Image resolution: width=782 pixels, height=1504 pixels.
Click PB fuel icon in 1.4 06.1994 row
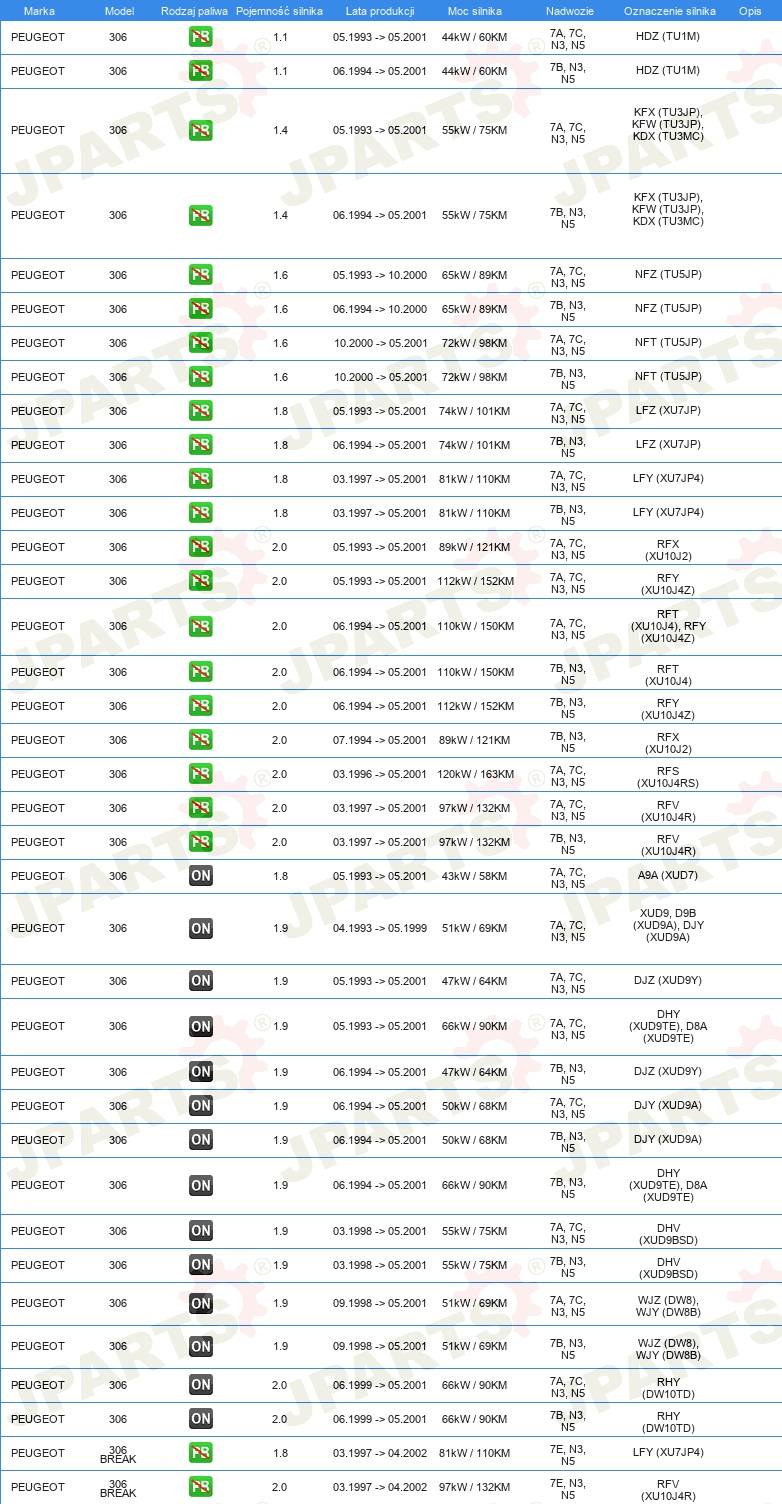[201, 215]
